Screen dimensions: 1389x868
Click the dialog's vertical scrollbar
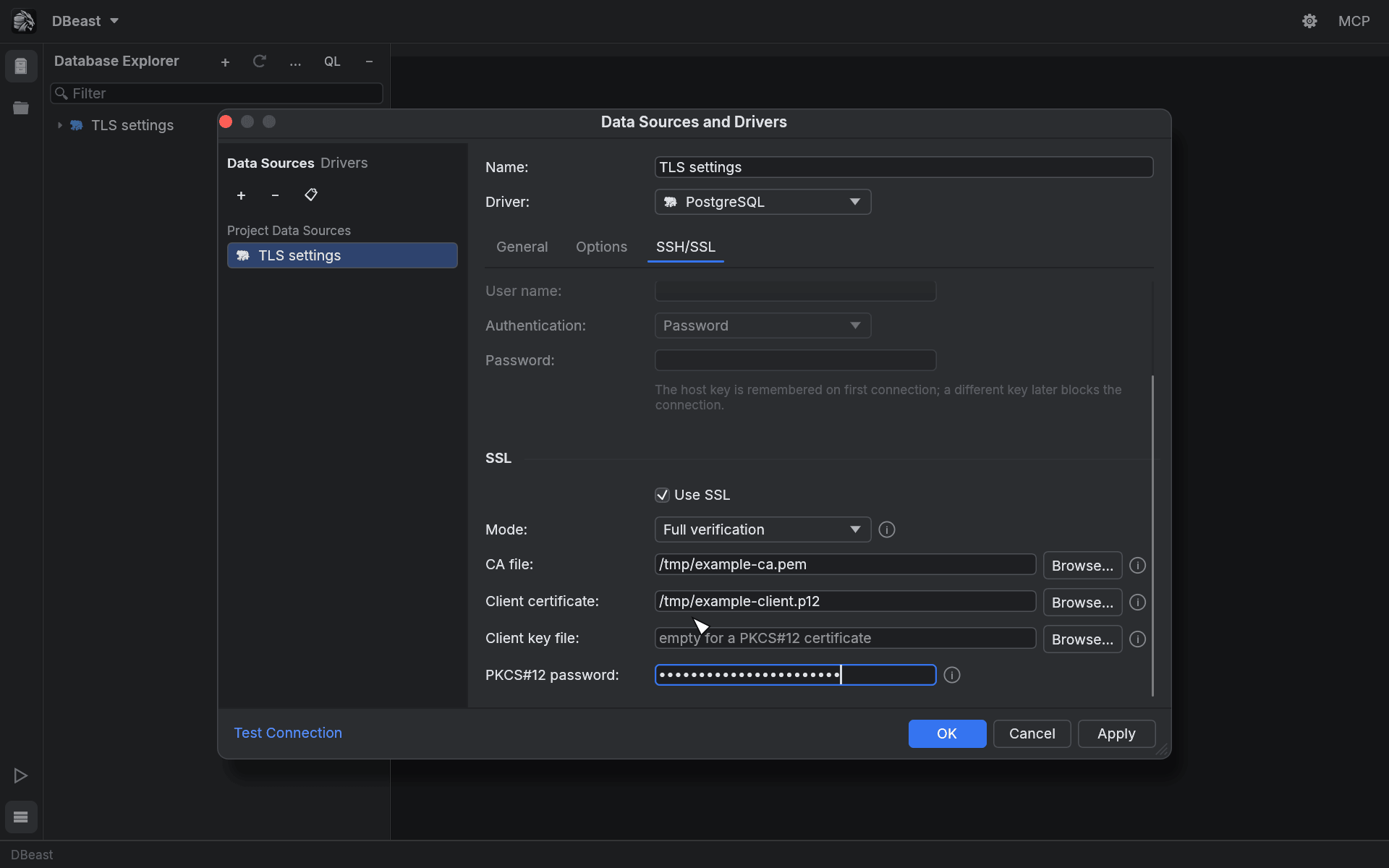1152,535
